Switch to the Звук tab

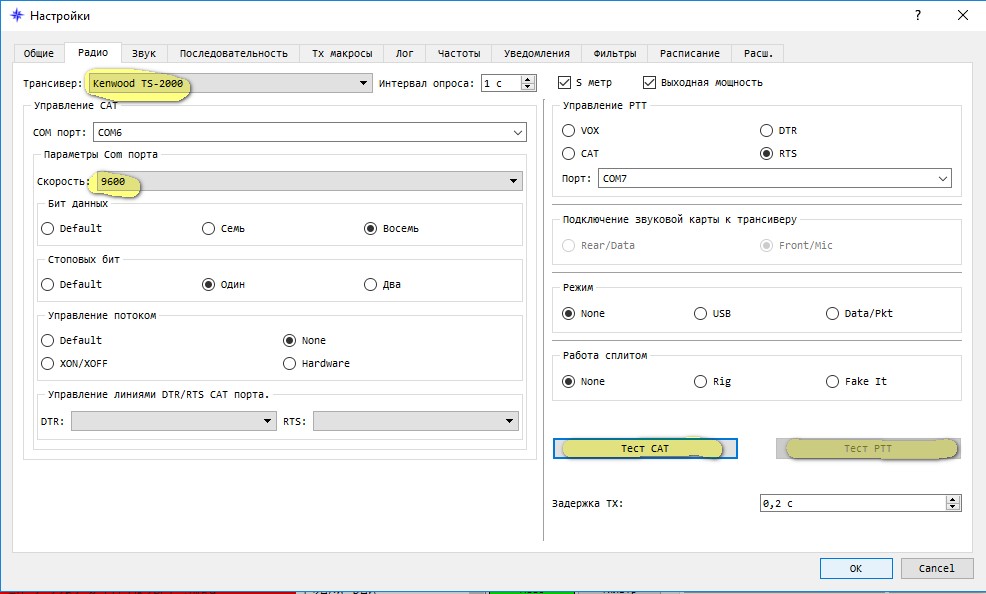point(144,53)
